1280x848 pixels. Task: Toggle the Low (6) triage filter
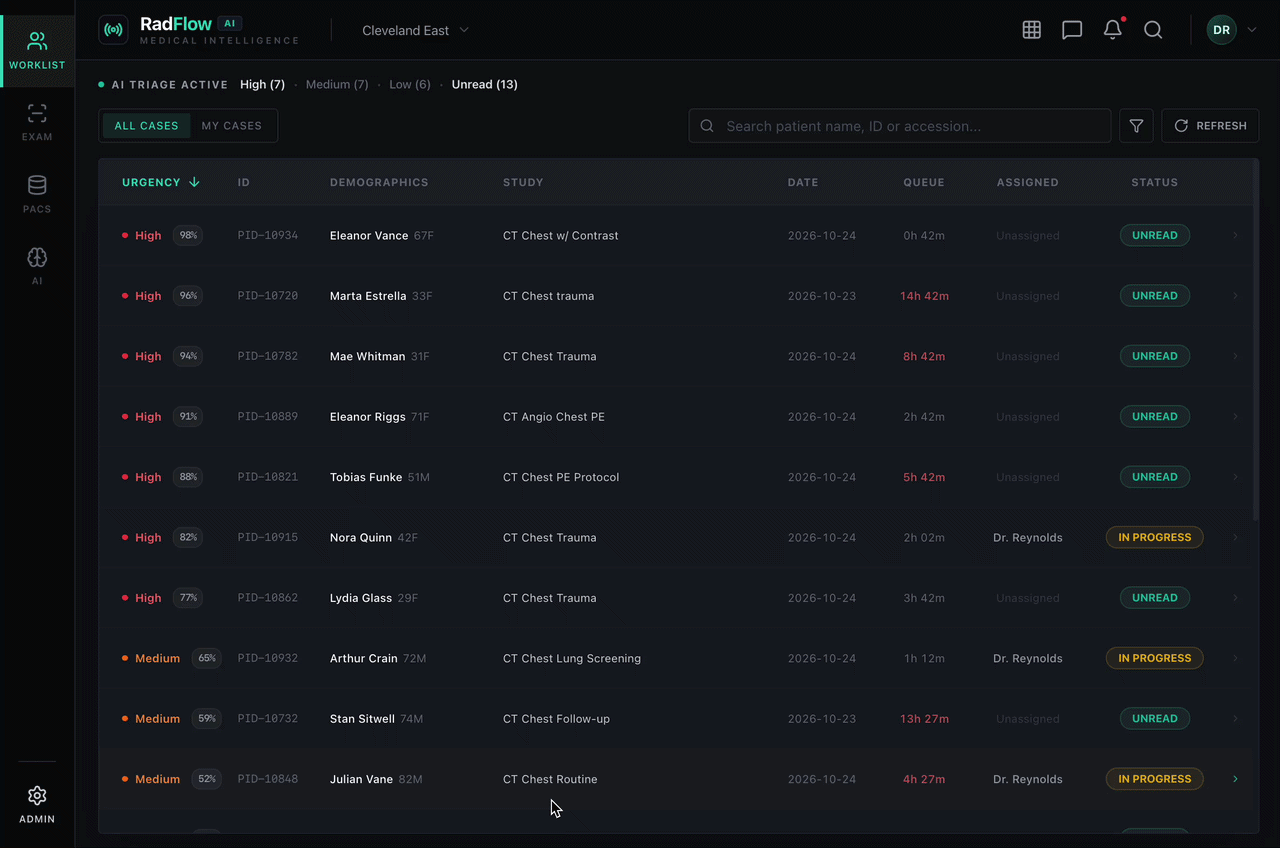(x=410, y=85)
